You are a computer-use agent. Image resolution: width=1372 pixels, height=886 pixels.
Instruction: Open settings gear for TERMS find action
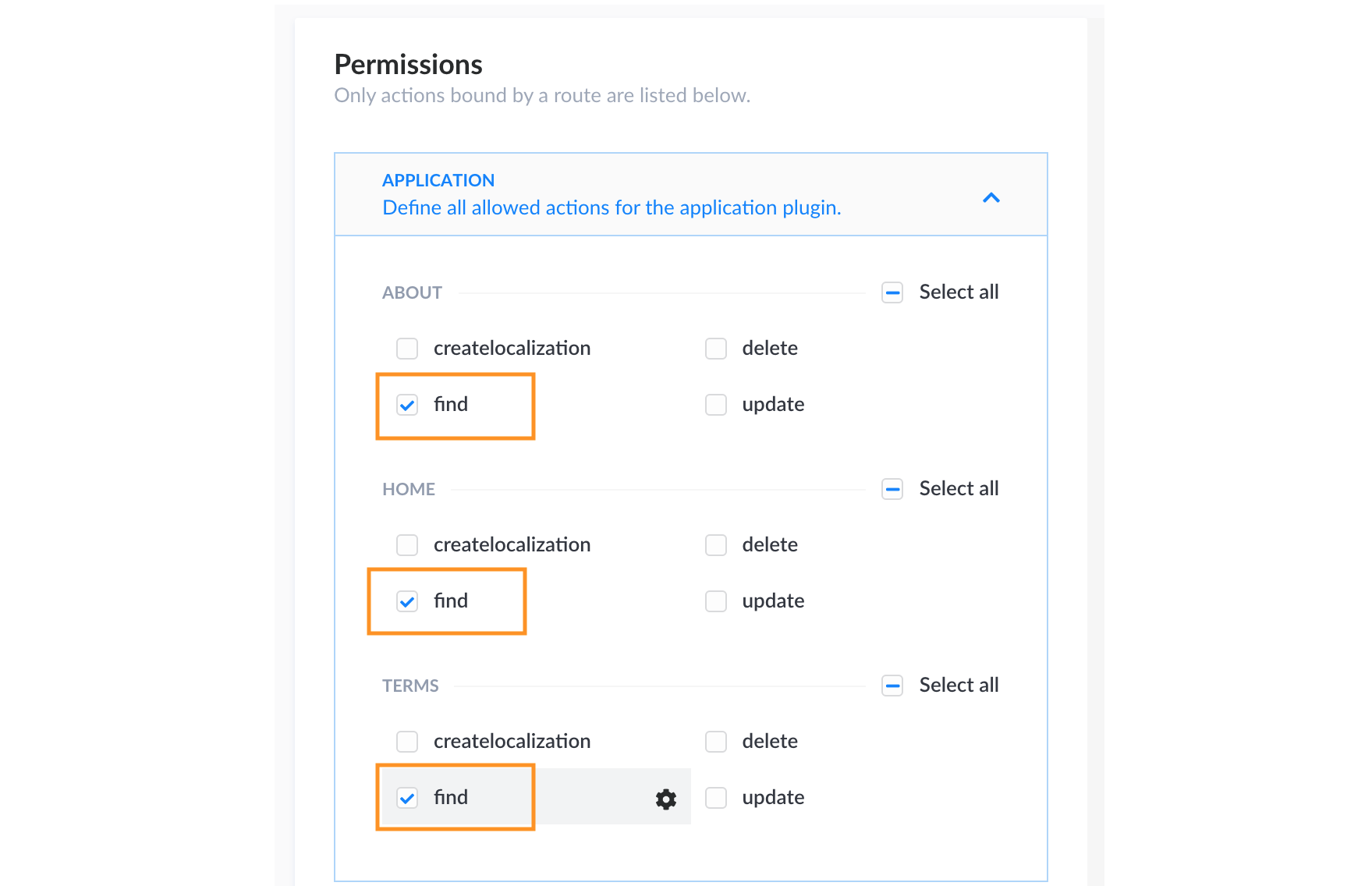coord(665,798)
